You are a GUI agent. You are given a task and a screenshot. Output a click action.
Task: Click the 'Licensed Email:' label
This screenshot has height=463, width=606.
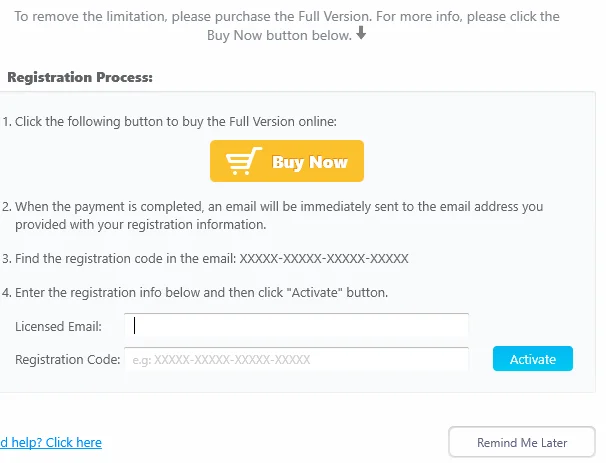point(58,327)
